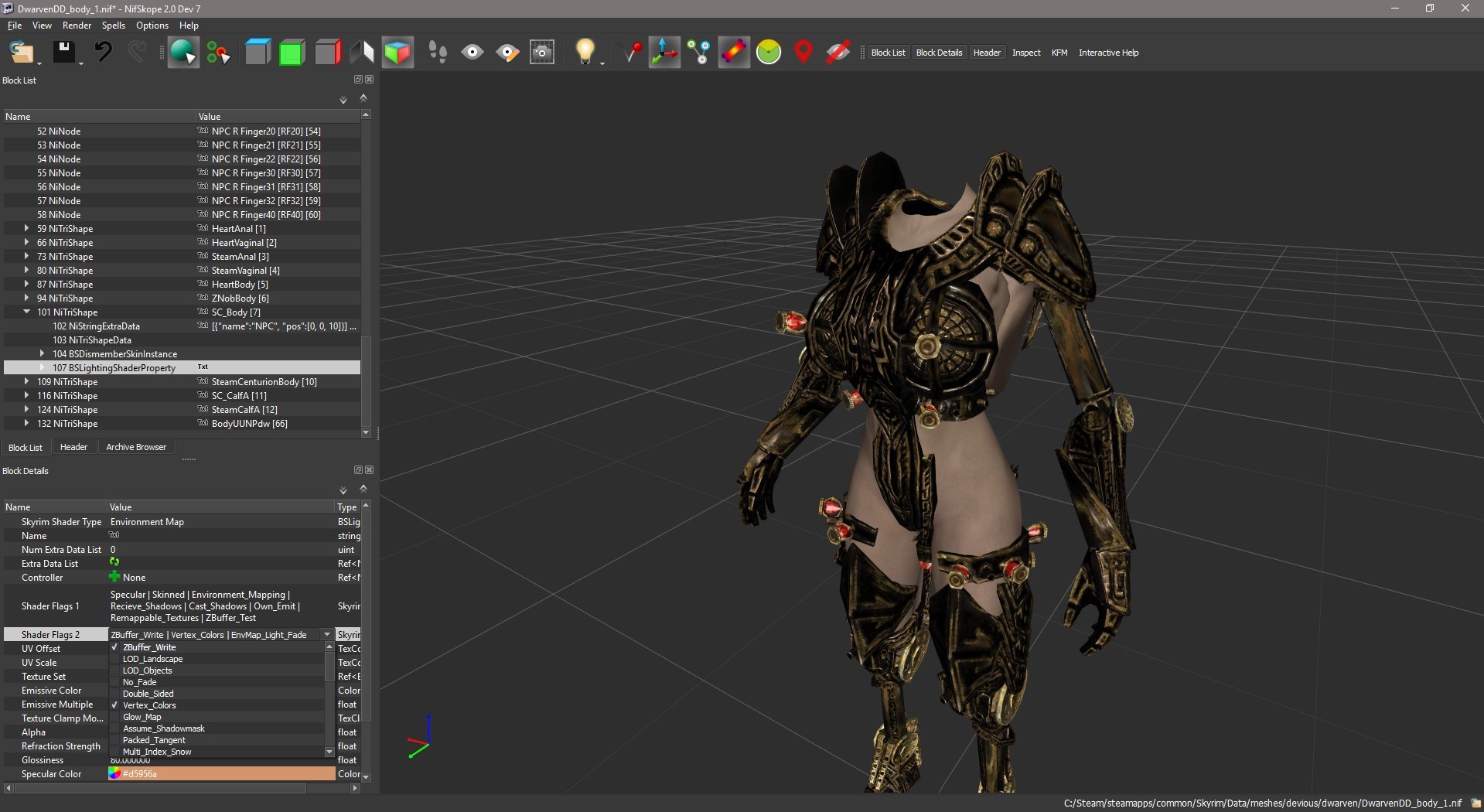This screenshot has height=812, width=1484.
Task: Click the Save screenshot camera icon
Action: tap(542, 53)
